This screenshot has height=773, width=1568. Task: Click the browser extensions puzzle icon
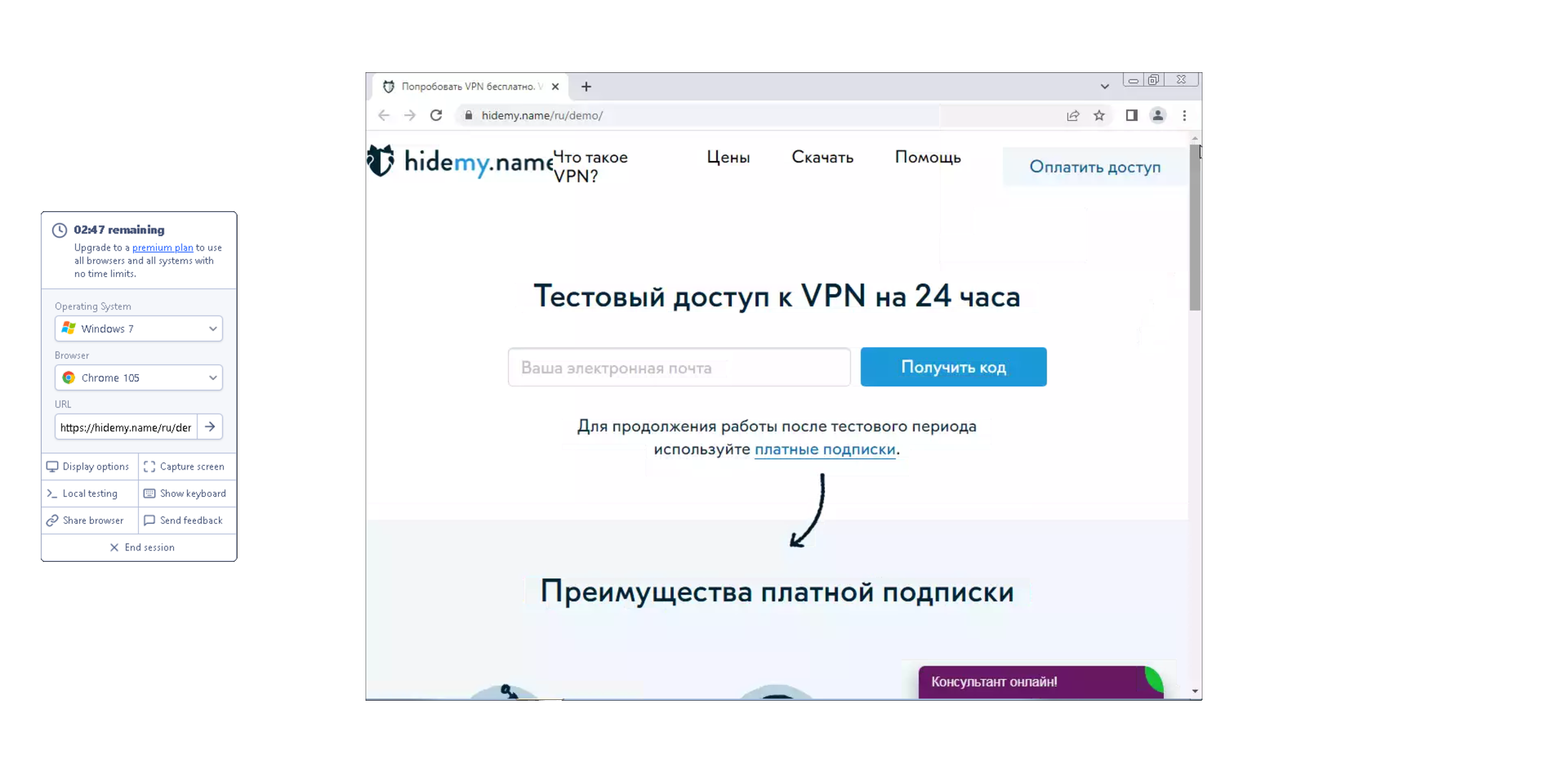(1131, 115)
